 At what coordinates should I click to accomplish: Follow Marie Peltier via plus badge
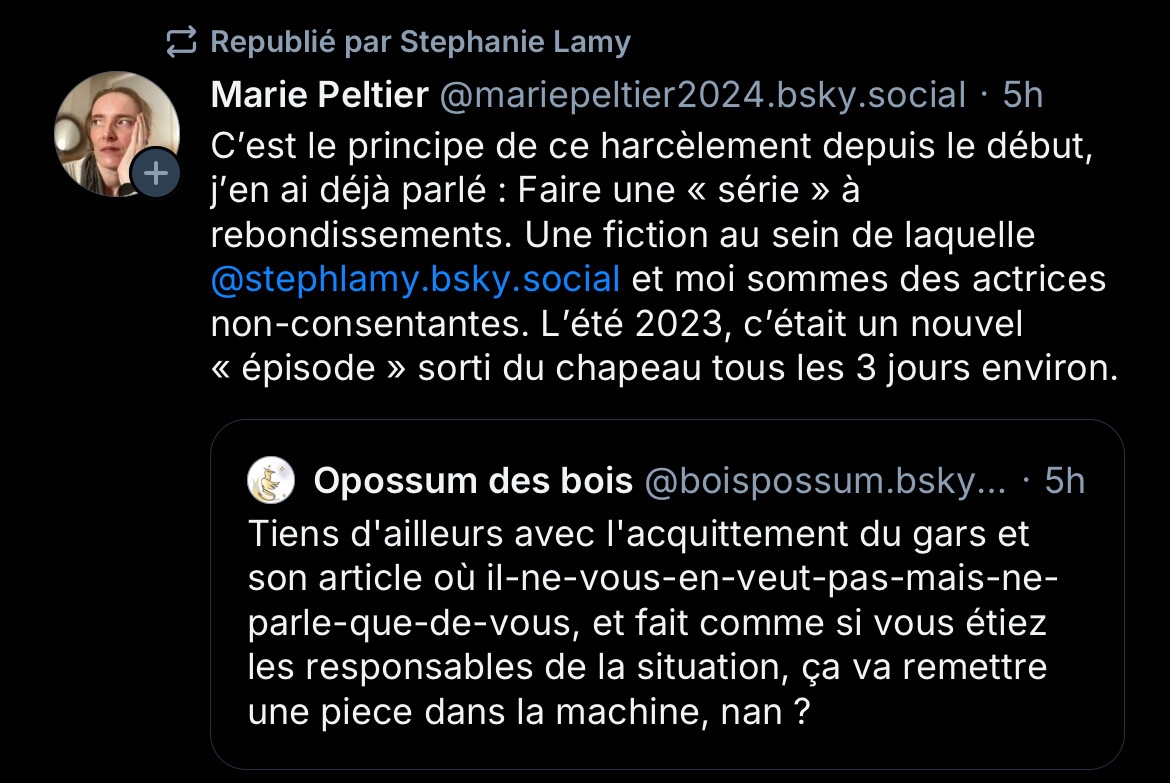pyautogui.click(x=157, y=174)
